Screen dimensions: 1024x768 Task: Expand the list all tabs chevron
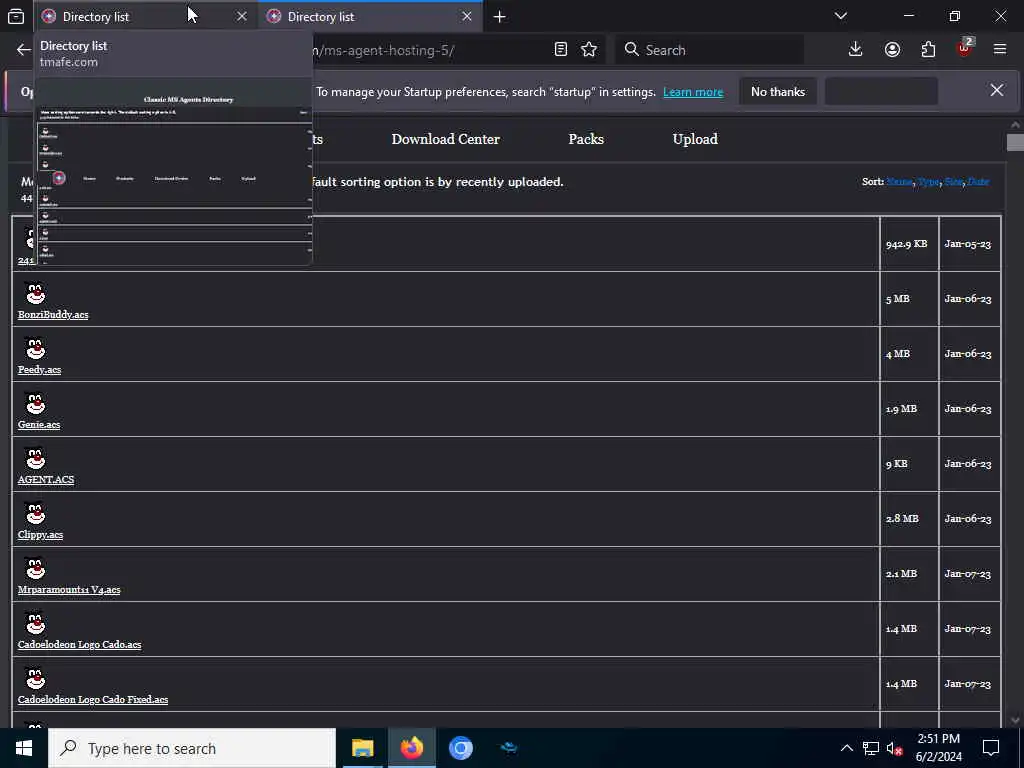(840, 16)
